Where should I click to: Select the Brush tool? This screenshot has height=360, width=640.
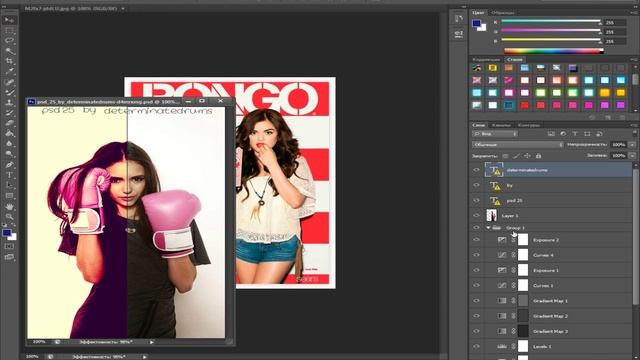coord(9,92)
